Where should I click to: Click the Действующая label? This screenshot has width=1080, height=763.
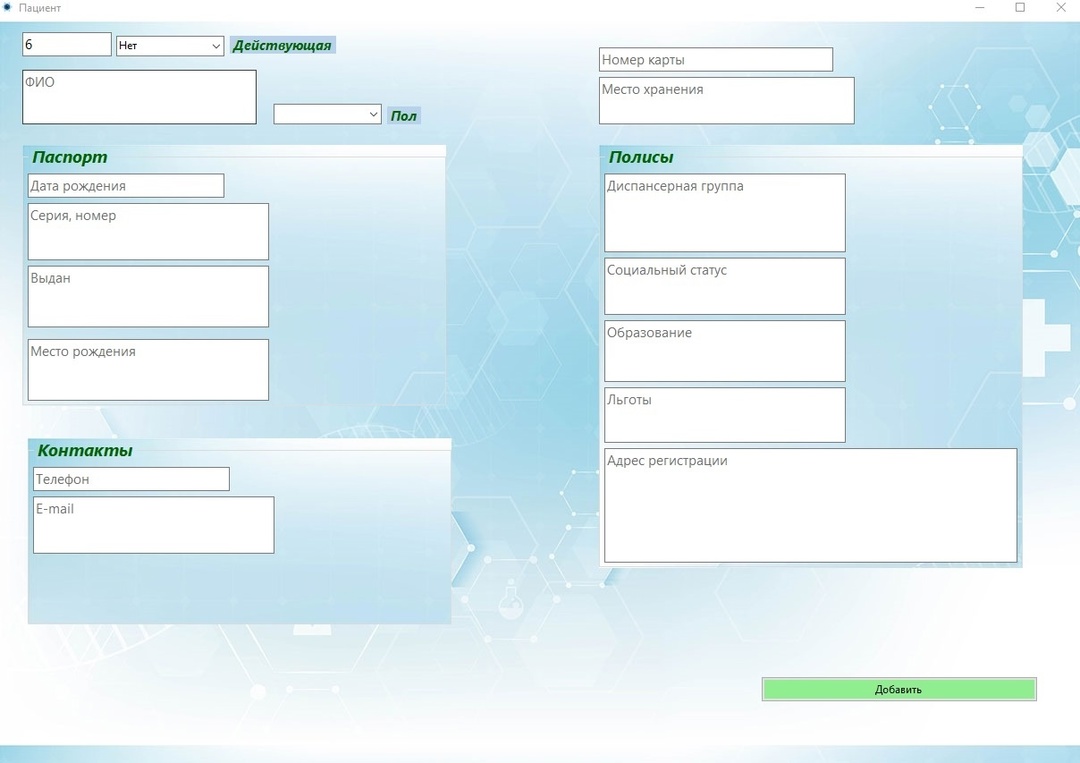point(282,45)
